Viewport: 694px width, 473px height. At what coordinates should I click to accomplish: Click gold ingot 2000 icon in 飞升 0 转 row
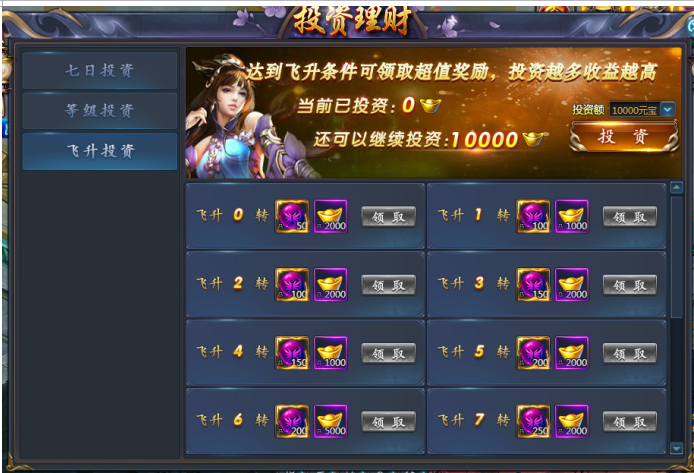(331, 216)
